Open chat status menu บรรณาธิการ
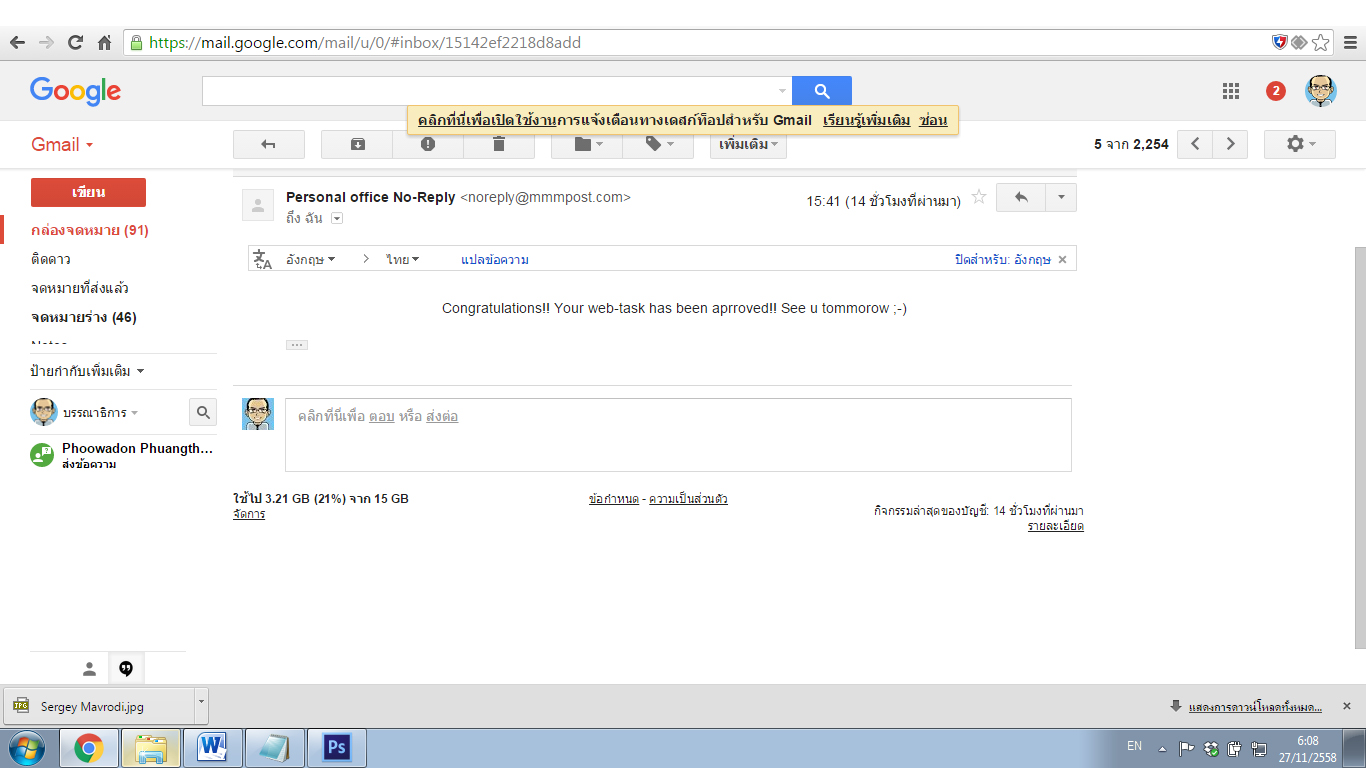 (x=100, y=412)
